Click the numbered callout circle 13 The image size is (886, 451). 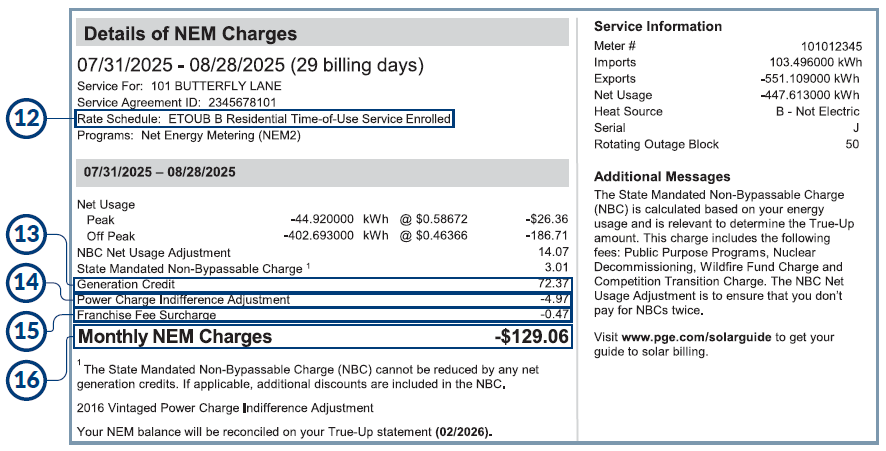tap(33, 237)
